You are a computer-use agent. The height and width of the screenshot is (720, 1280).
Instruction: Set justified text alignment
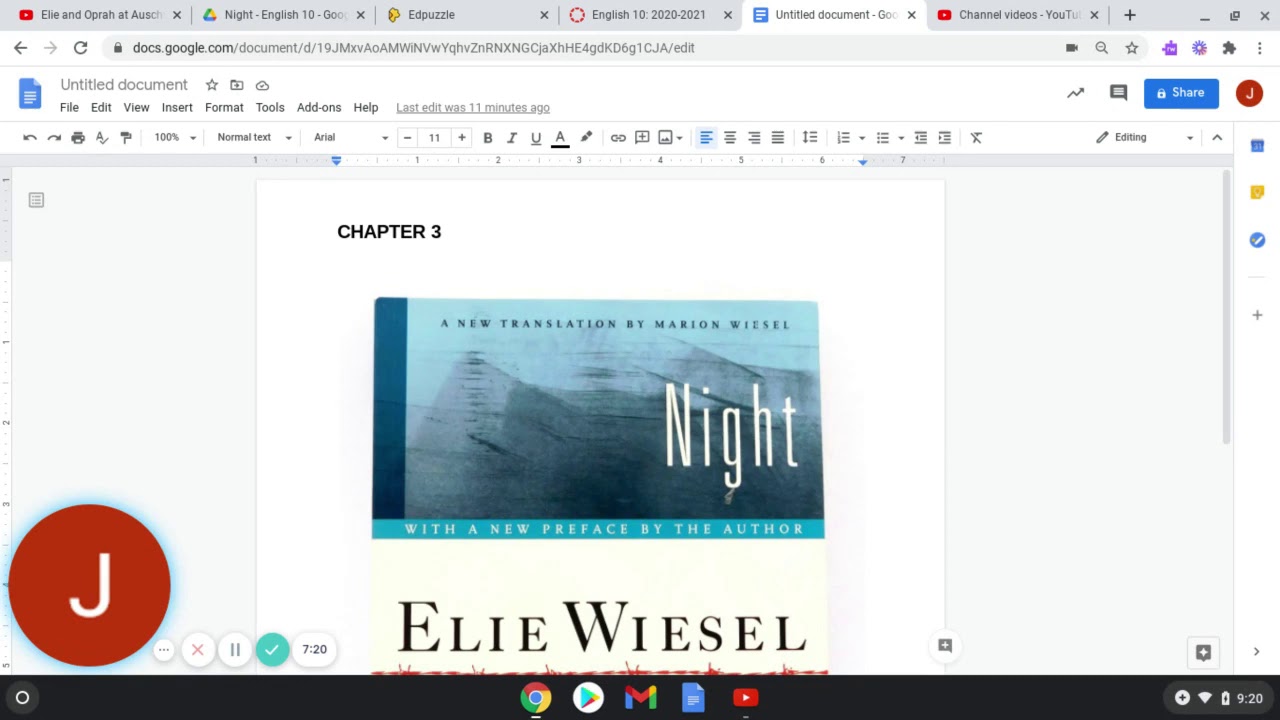click(778, 138)
